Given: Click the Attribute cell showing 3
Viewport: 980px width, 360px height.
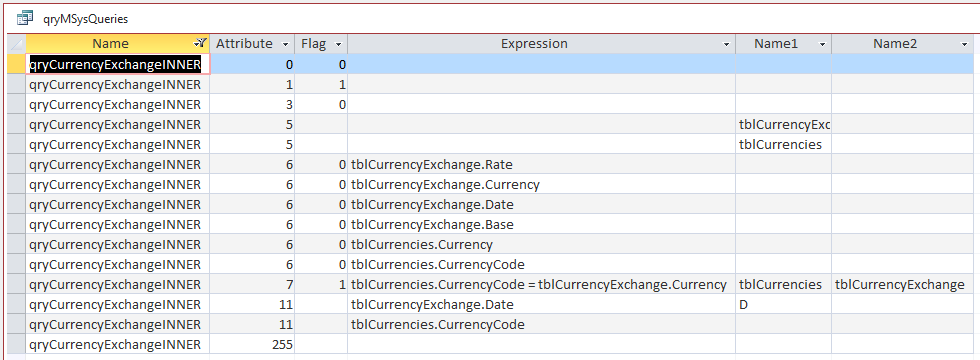Looking at the screenshot, I should click(x=252, y=104).
